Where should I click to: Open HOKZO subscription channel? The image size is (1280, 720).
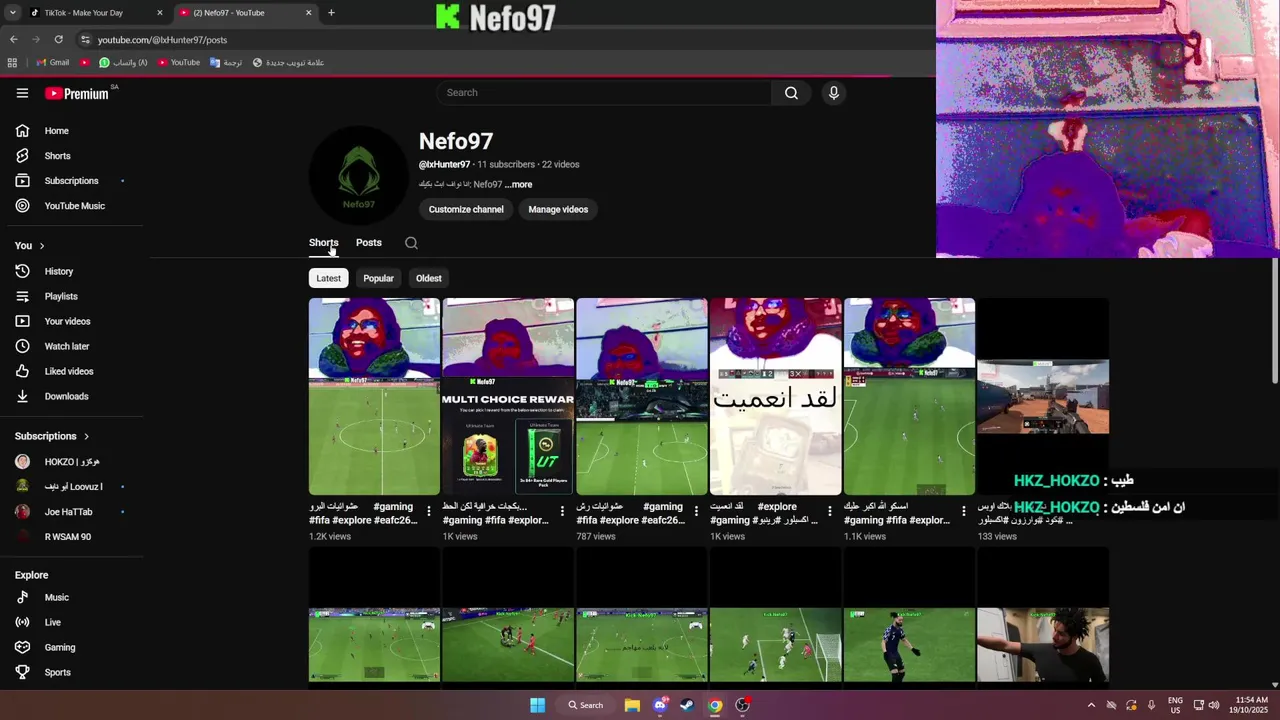72,462
